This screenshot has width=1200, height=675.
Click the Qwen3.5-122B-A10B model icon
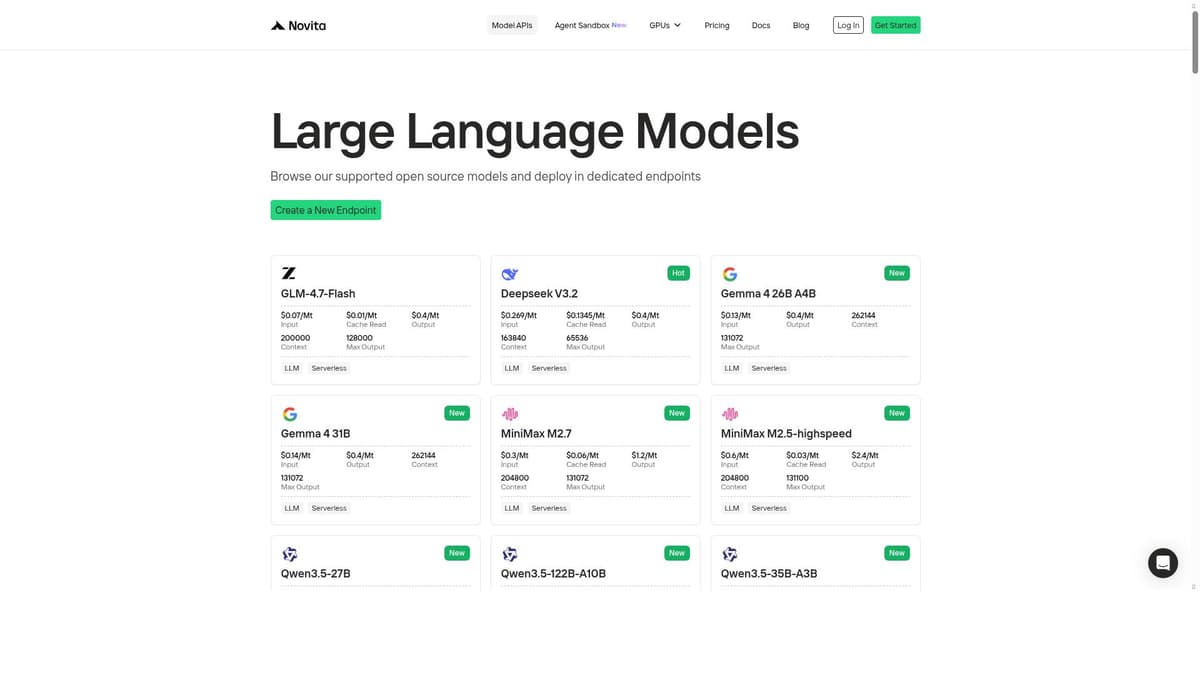point(509,553)
